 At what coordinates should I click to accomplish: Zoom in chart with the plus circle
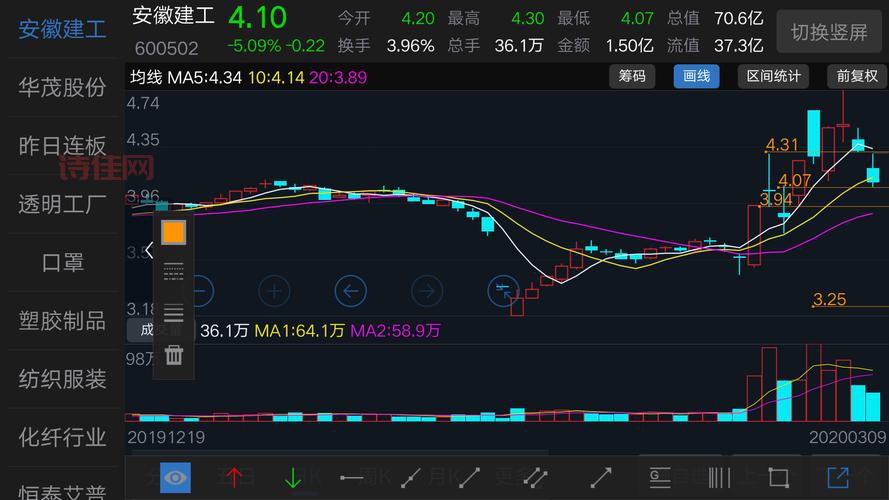pos(274,291)
